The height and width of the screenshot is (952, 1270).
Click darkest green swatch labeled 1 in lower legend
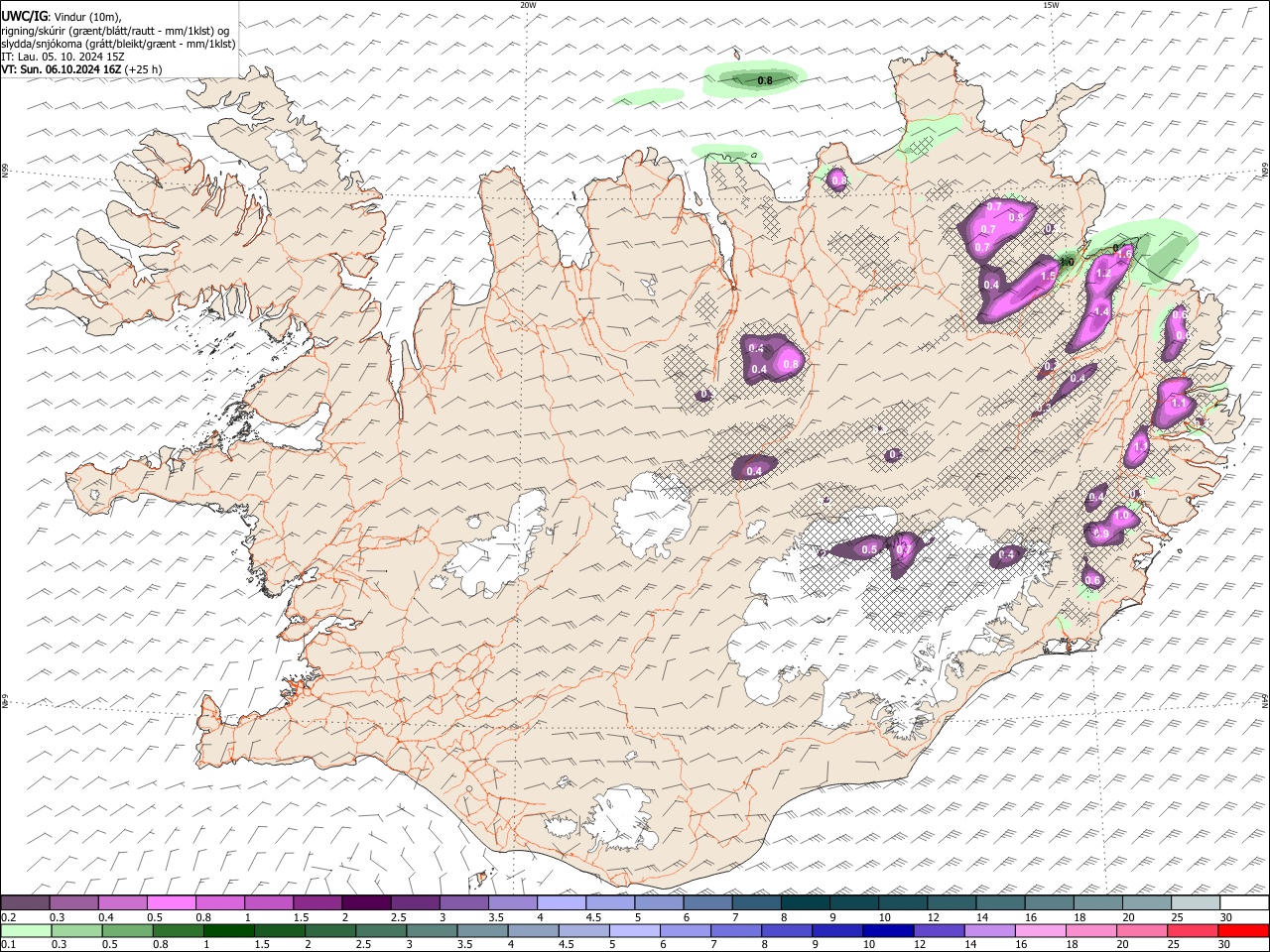(228, 931)
